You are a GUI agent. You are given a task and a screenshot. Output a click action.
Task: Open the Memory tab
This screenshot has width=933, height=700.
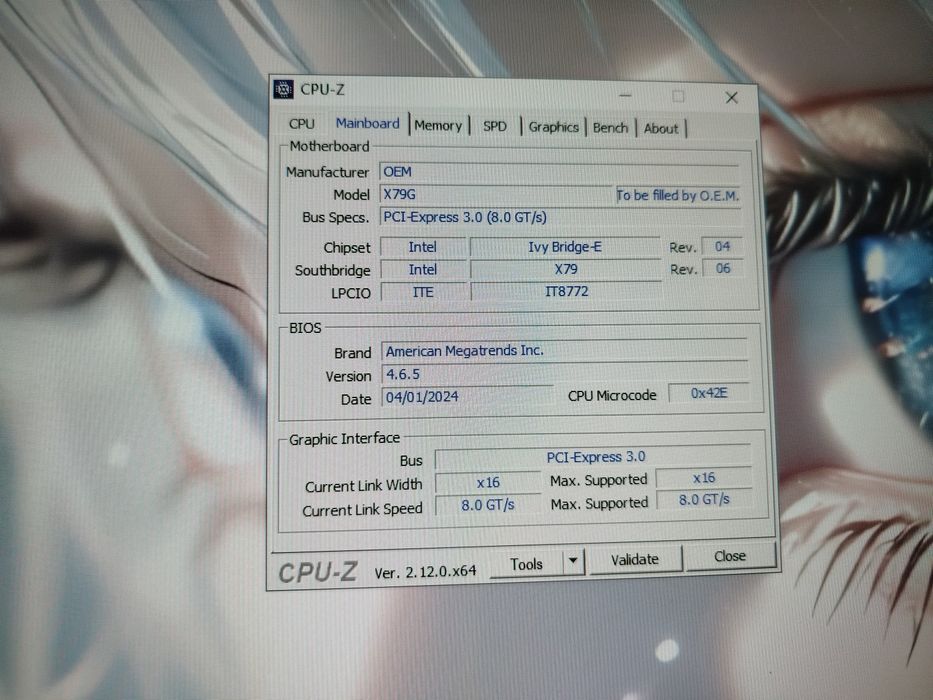click(x=439, y=126)
